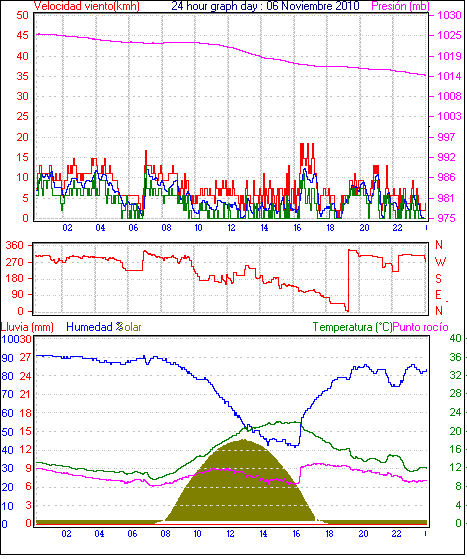The image size is (467, 559).
Task: Click the 'Presión (mb)' label
Action: point(400,6)
